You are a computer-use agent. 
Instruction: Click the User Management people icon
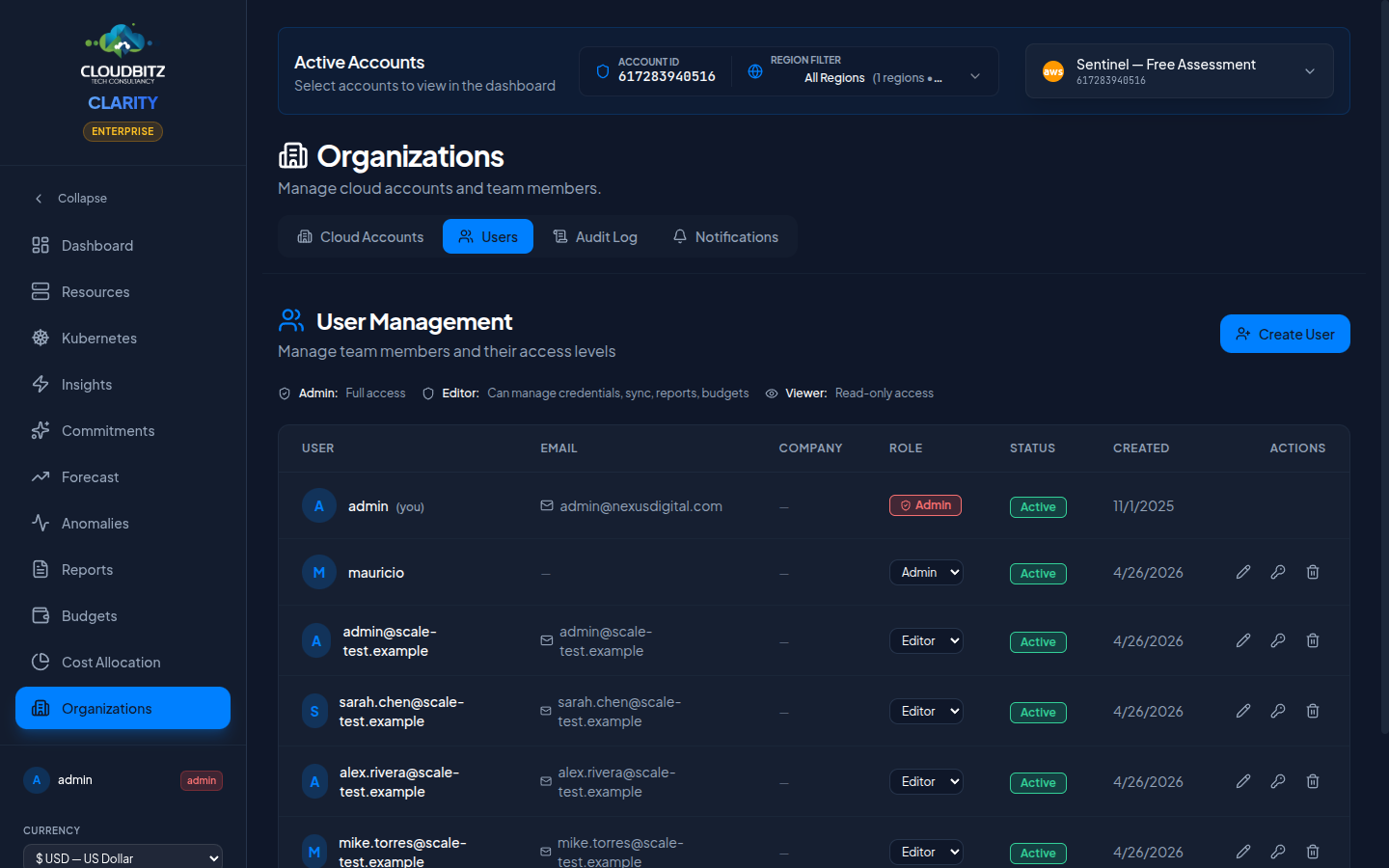[x=291, y=320]
